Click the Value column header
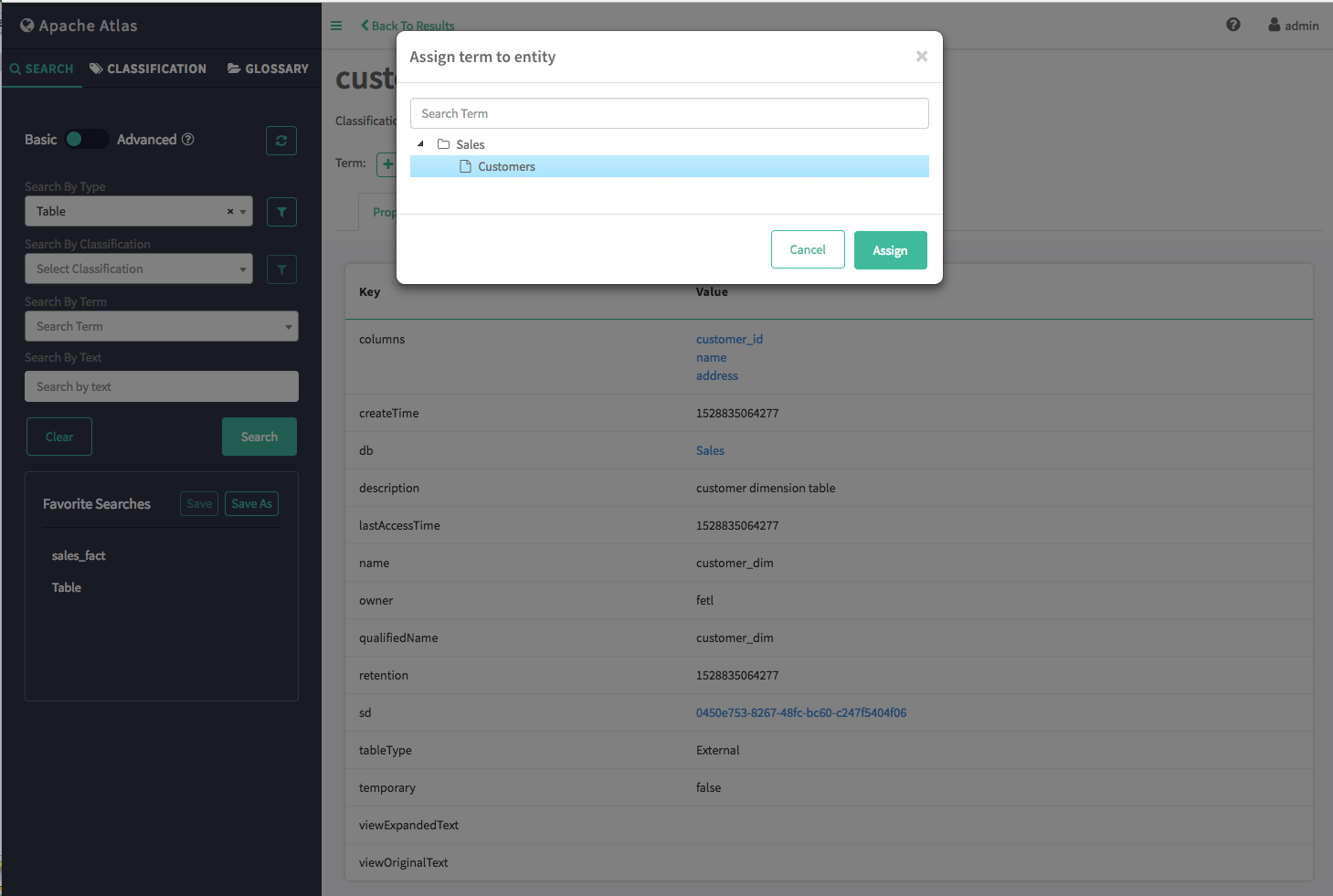 712,292
